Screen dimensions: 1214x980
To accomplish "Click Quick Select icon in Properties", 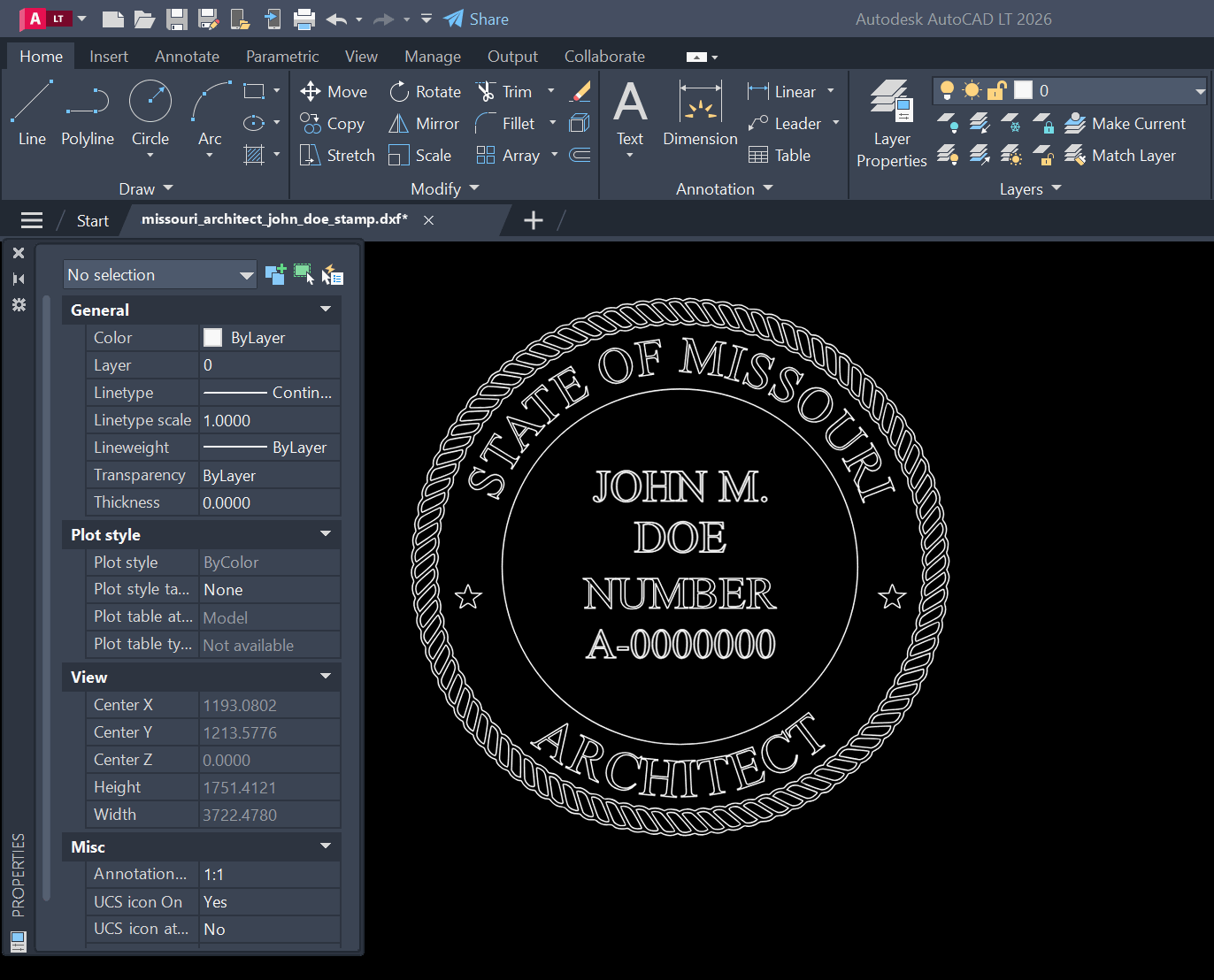I will pos(333,274).
